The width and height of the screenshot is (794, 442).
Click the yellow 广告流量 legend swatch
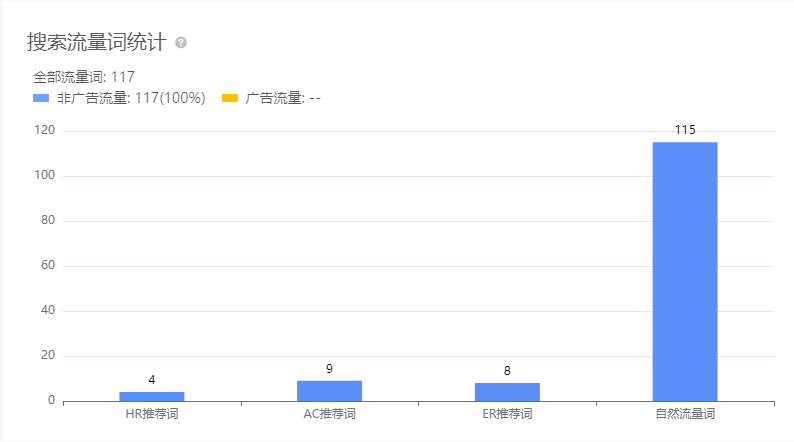click(229, 98)
